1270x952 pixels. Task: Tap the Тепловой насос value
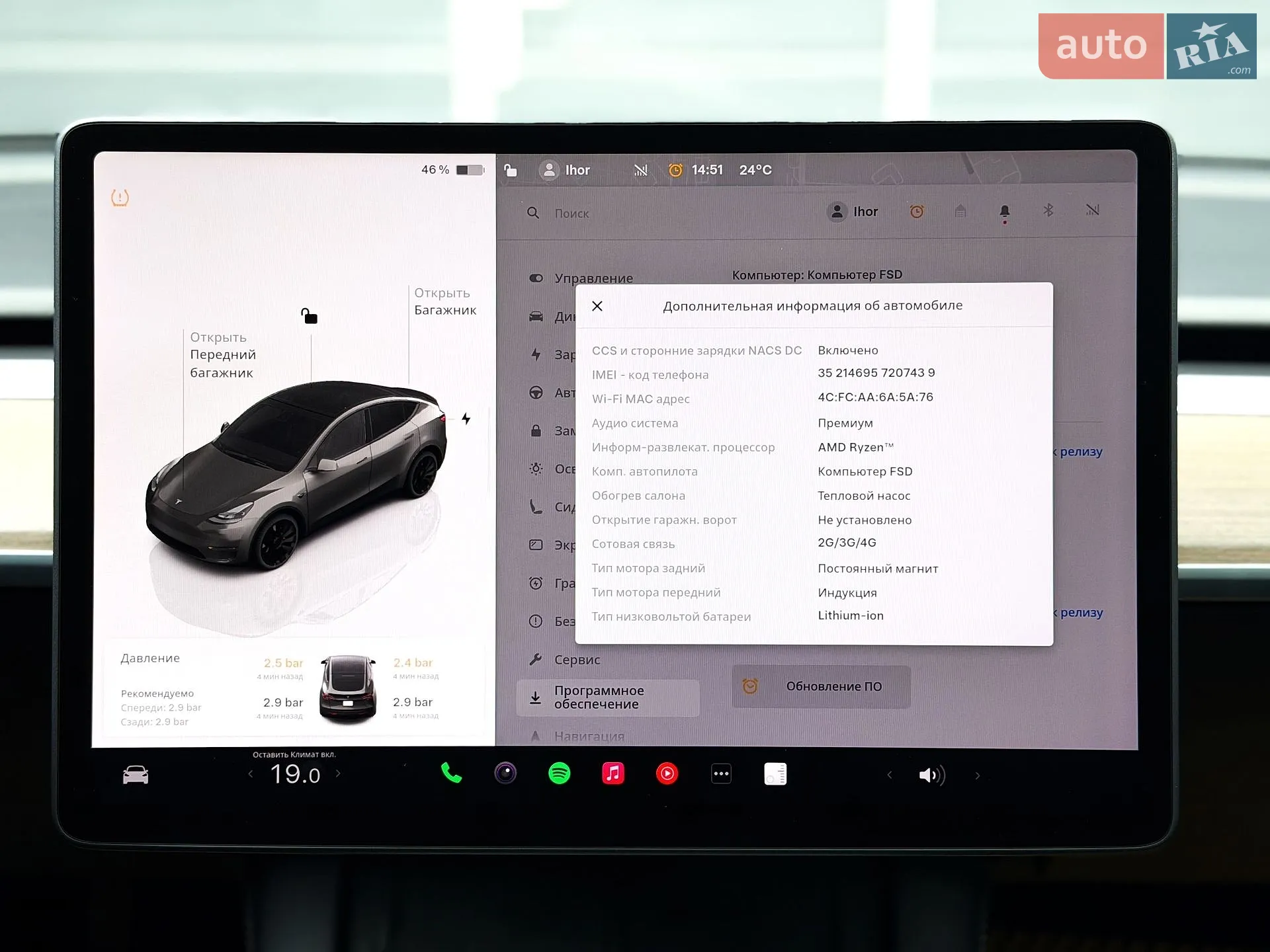864,496
